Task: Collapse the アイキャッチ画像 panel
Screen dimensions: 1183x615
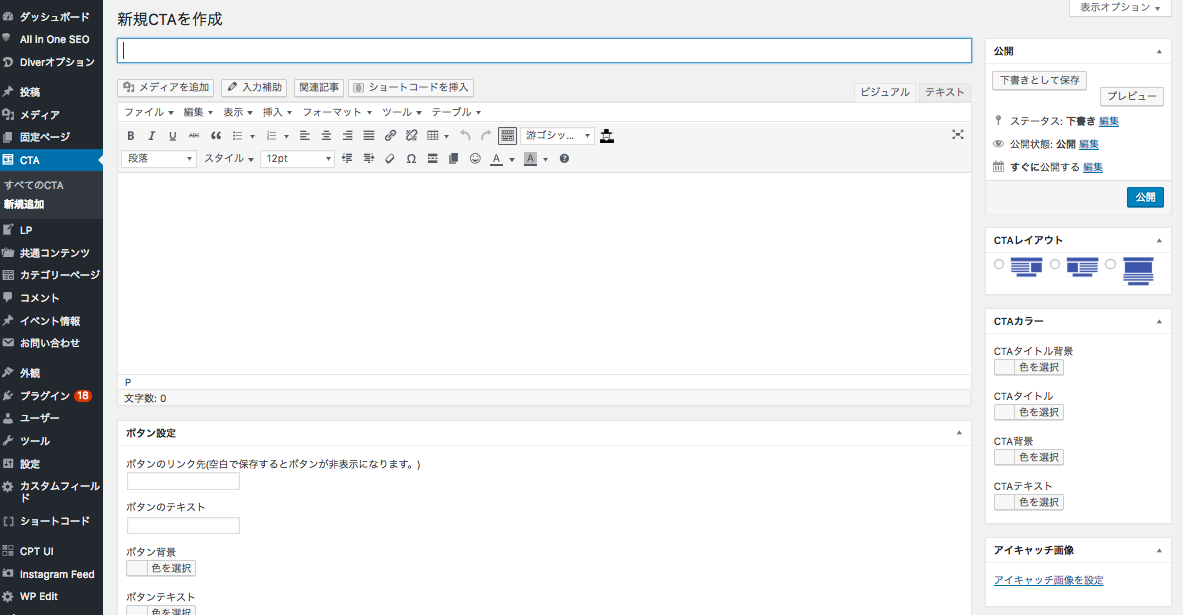Action: 1159,551
